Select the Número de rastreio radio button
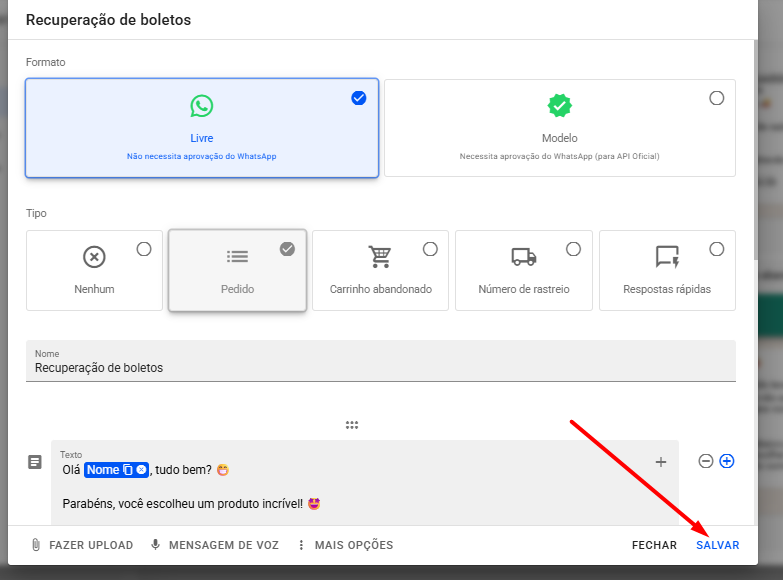The image size is (783, 580). point(573,249)
